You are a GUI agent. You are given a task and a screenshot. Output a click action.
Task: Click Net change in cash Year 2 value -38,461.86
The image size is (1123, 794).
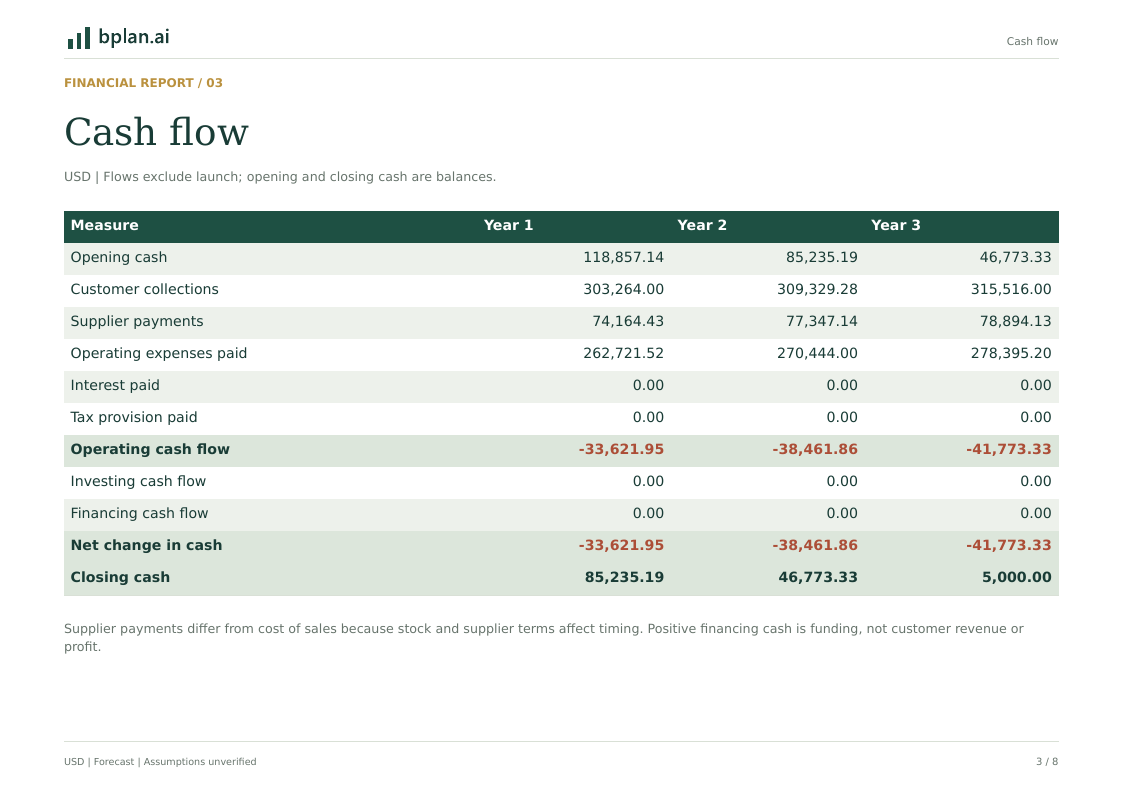click(815, 546)
